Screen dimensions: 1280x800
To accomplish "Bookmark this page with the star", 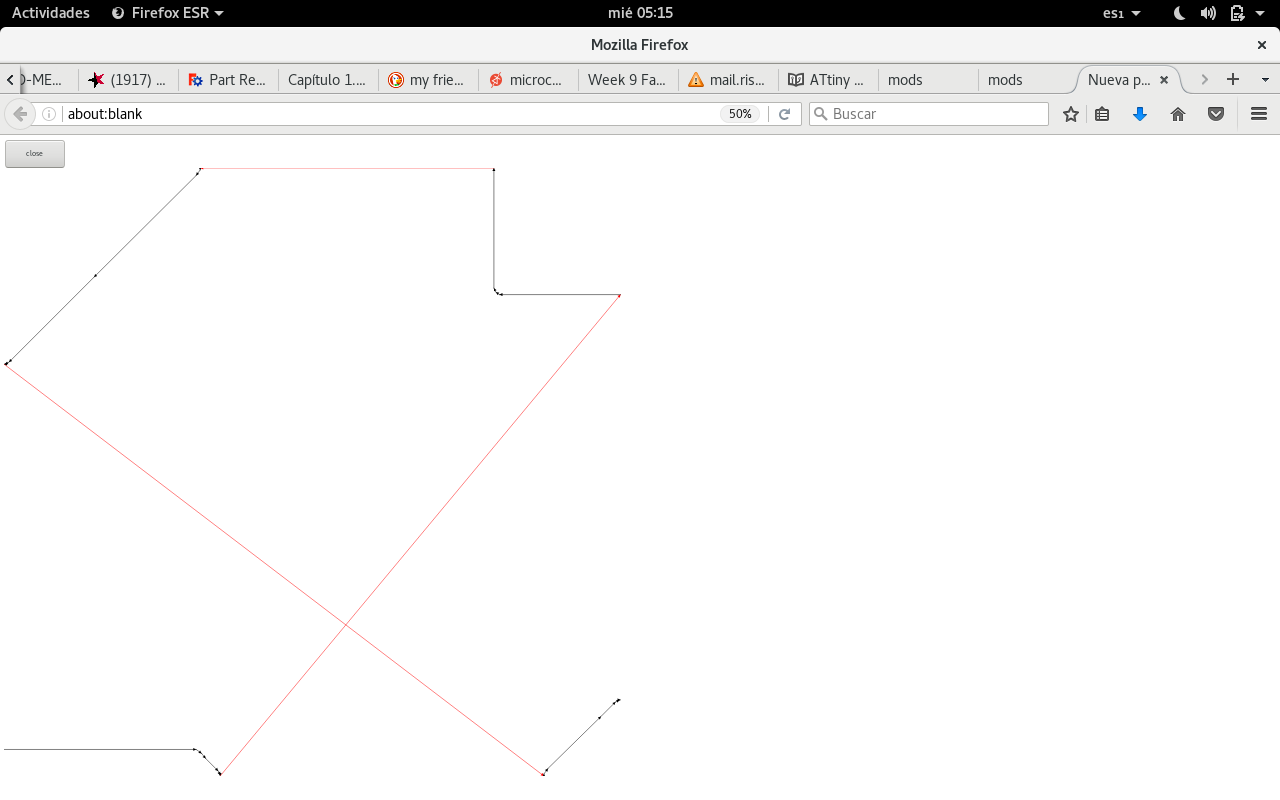I will tap(1071, 114).
